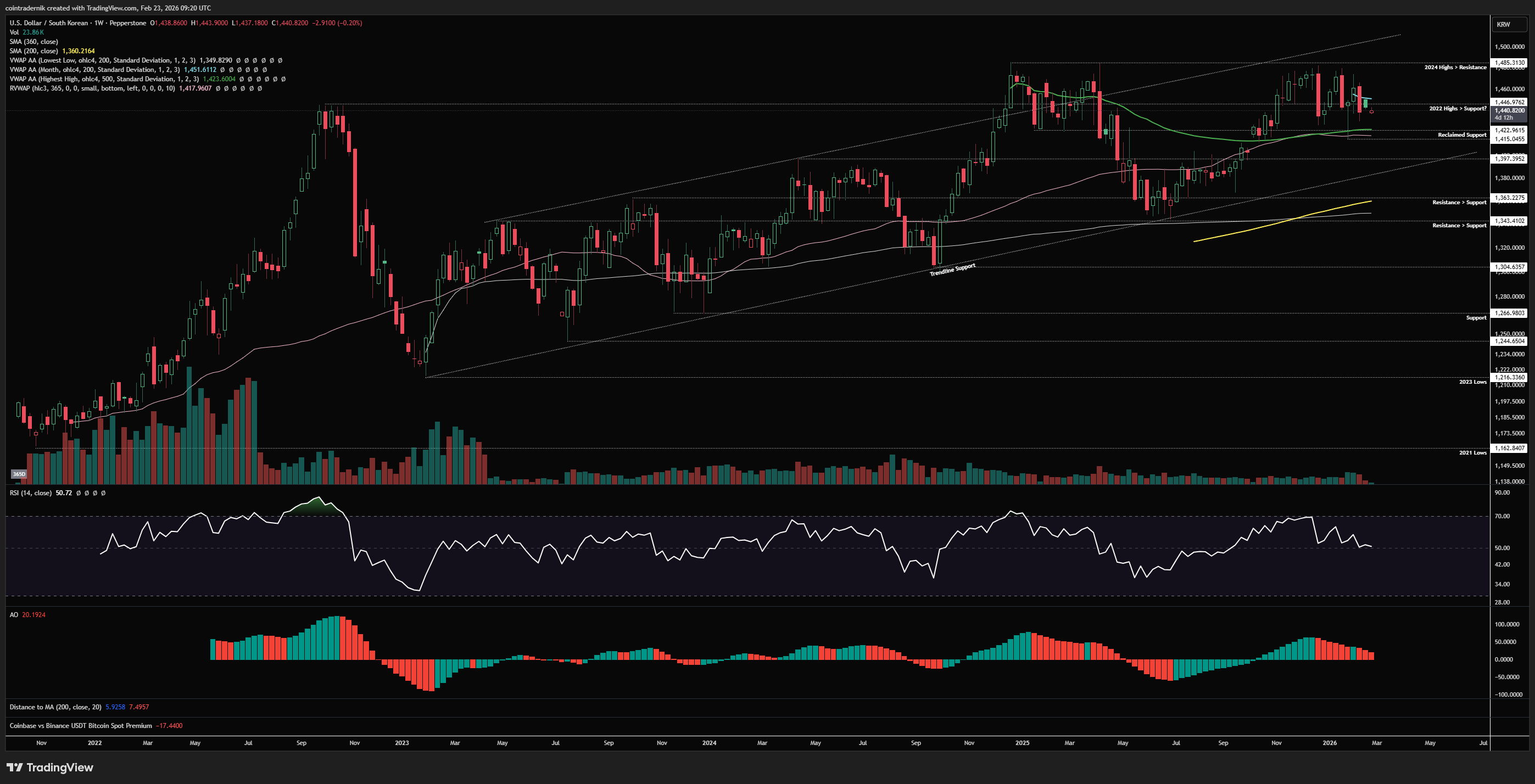Select the RSI (14, close) pane title
1535x784 pixels.
pyautogui.click(x=30, y=493)
